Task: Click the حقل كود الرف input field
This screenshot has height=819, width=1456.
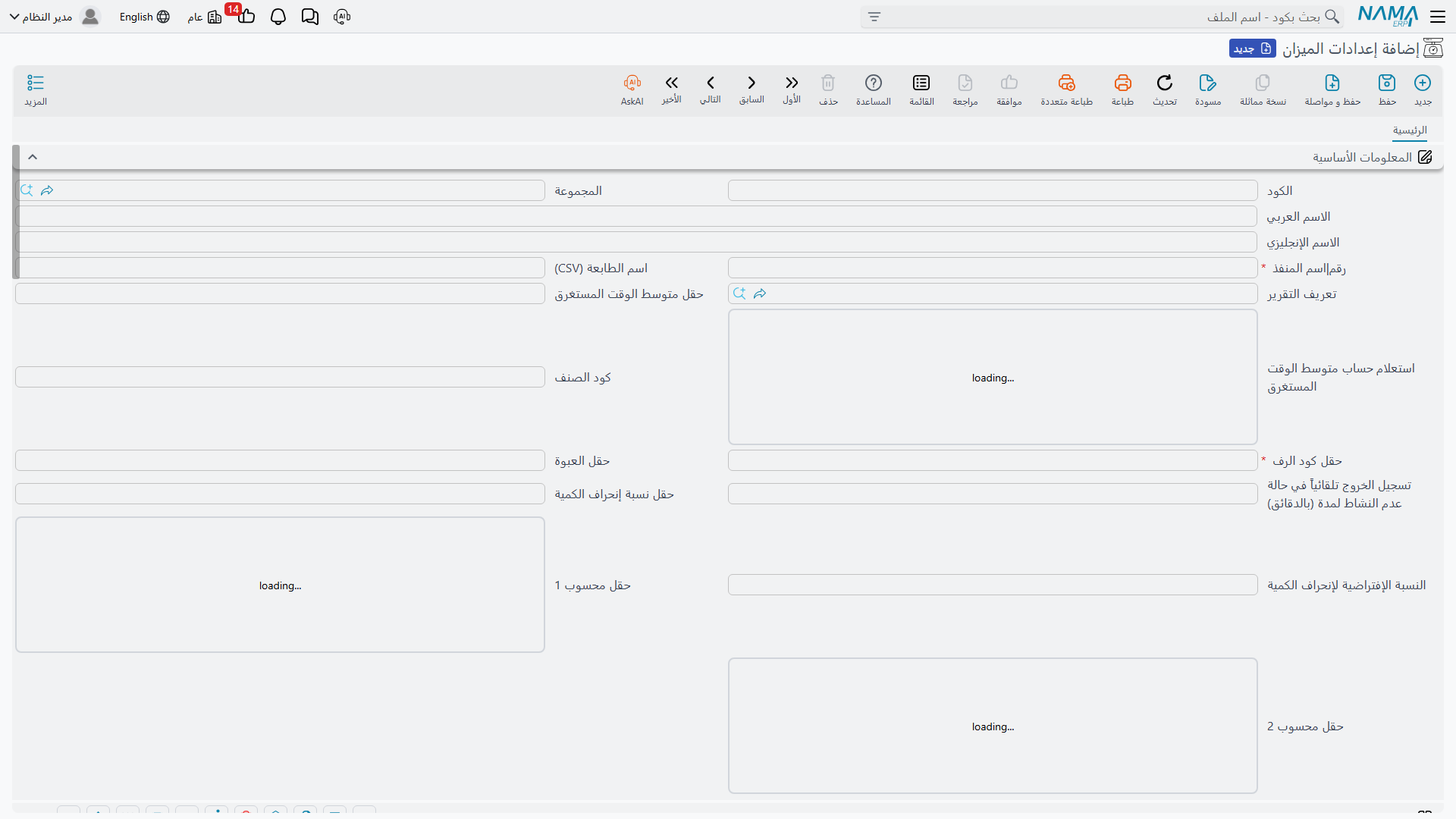Action: [x=993, y=460]
